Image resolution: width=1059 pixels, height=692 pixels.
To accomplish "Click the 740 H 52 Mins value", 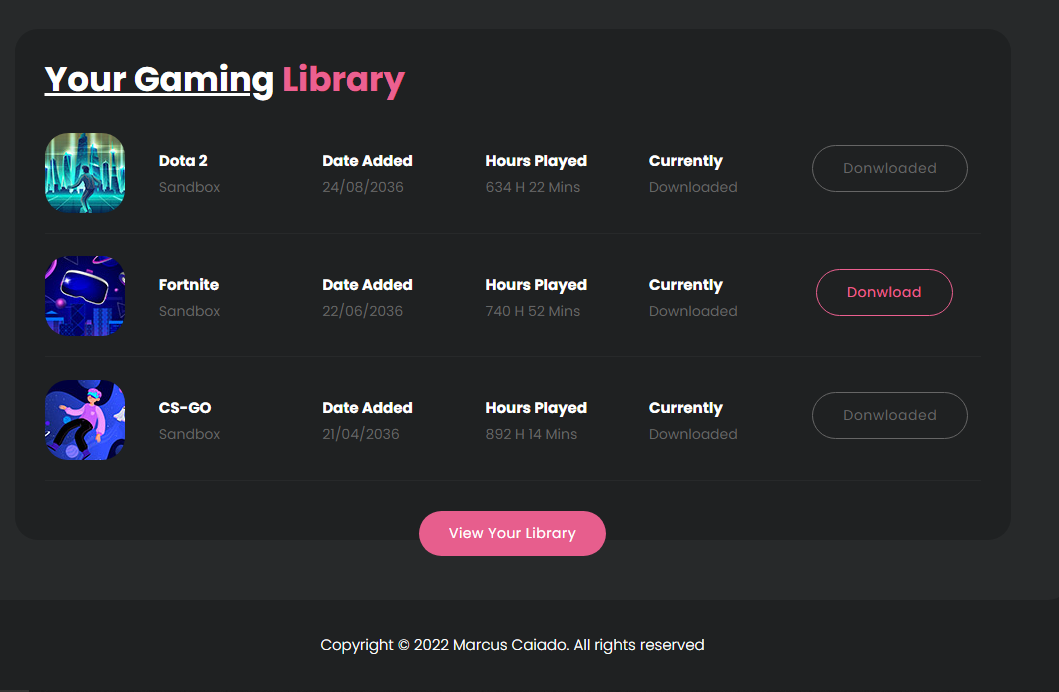I will click(533, 311).
